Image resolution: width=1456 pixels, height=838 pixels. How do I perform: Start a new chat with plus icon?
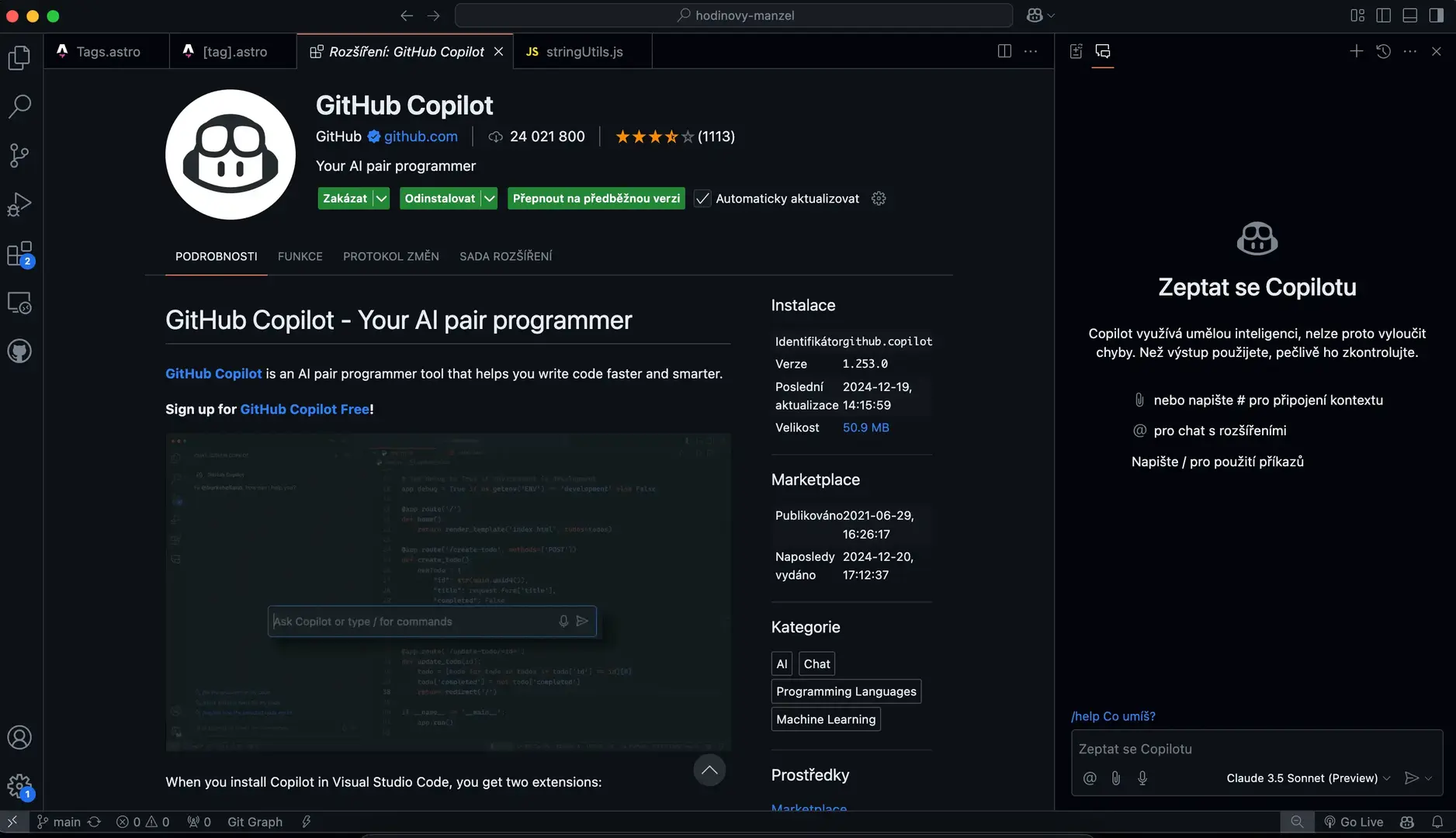(x=1356, y=51)
